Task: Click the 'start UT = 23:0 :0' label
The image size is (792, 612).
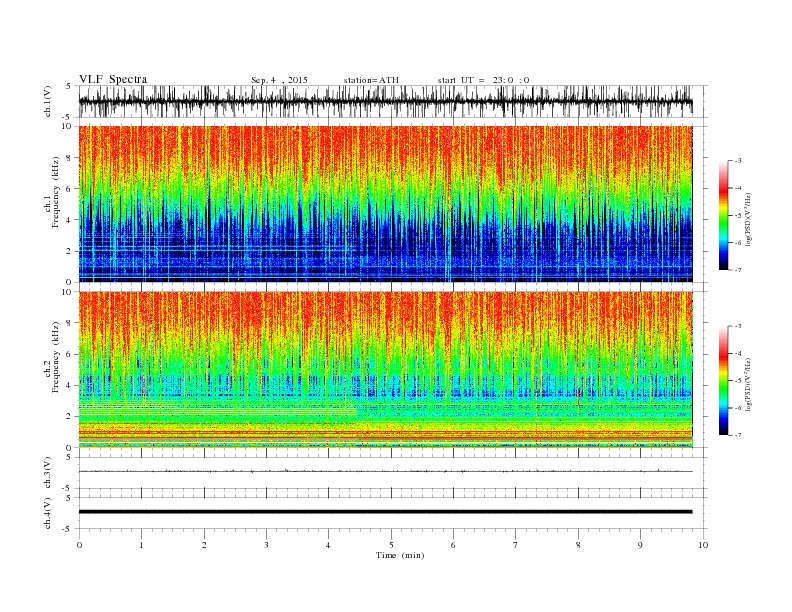Action: pos(483,80)
